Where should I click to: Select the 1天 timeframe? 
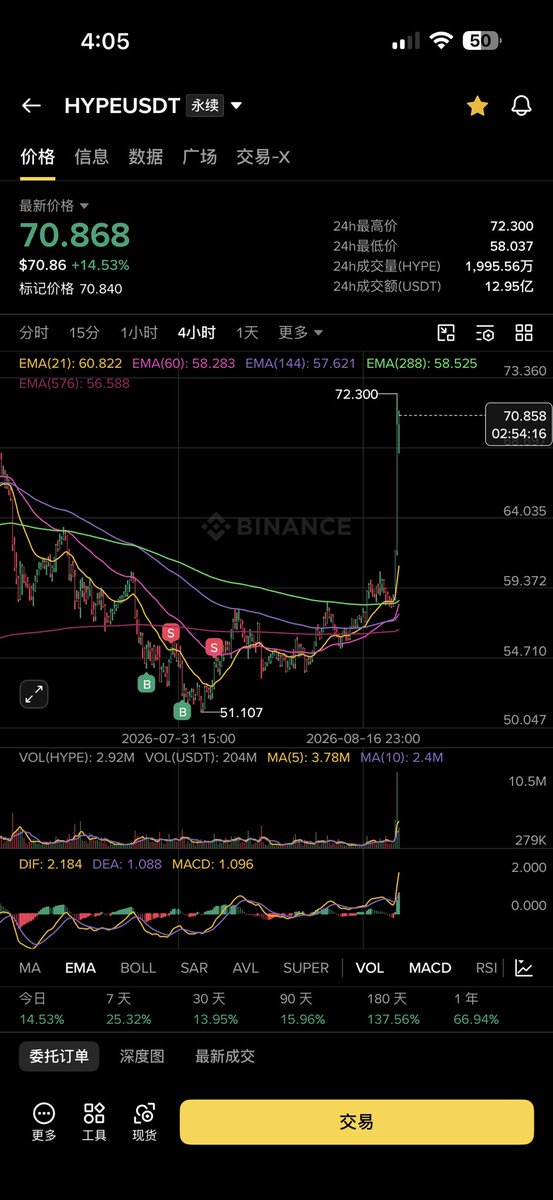click(247, 332)
